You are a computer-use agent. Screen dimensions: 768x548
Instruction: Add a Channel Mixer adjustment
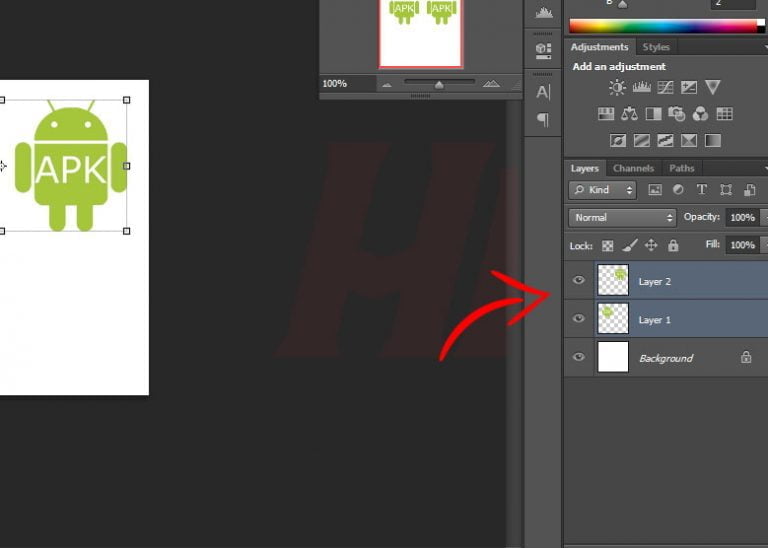[700, 114]
